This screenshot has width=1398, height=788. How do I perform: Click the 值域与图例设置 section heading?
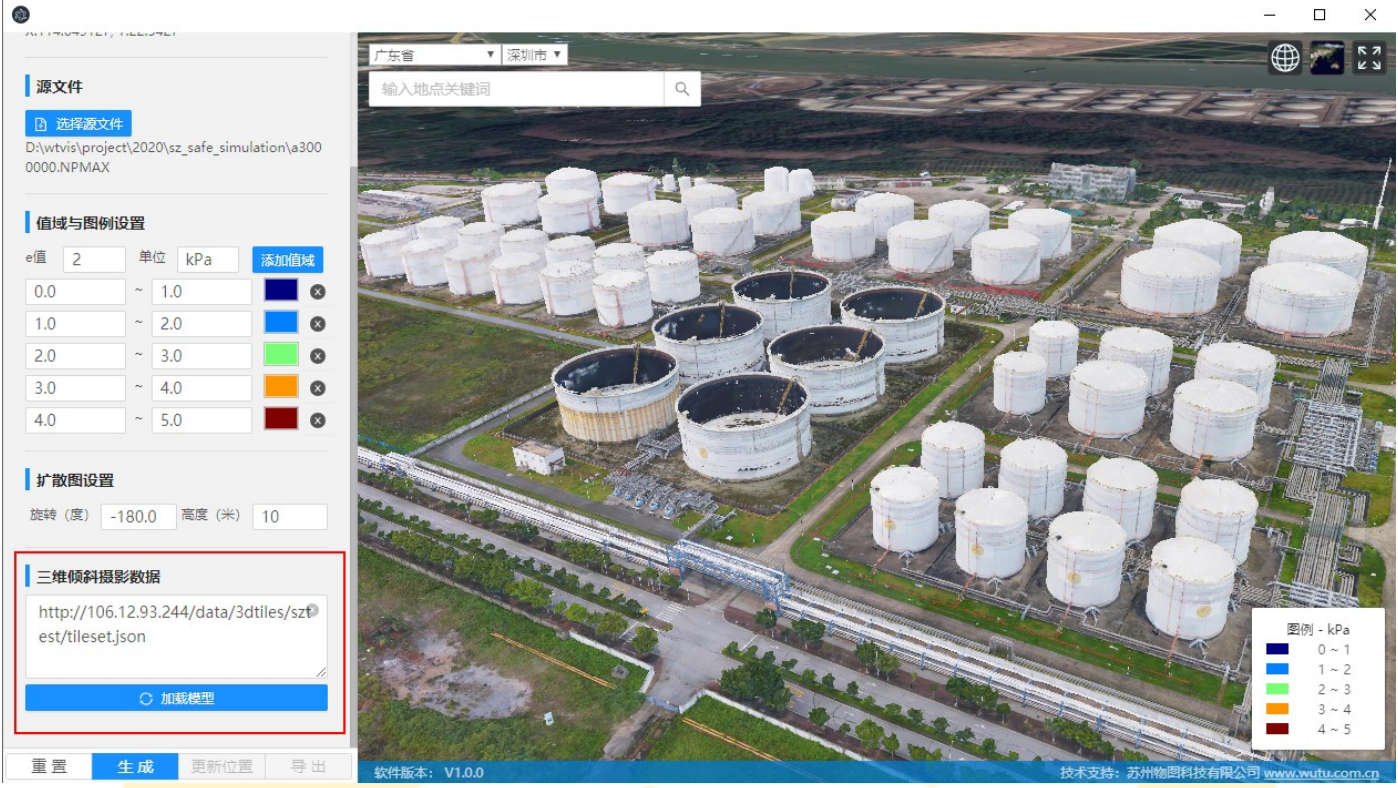[x=90, y=223]
